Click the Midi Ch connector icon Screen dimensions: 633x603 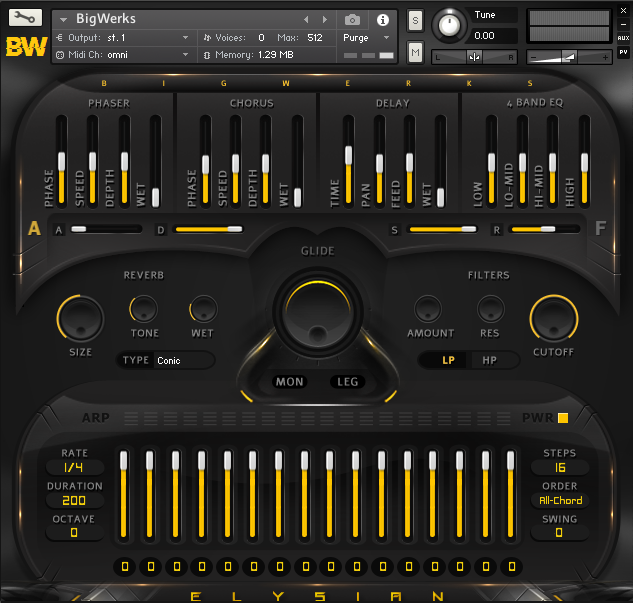[60, 55]
